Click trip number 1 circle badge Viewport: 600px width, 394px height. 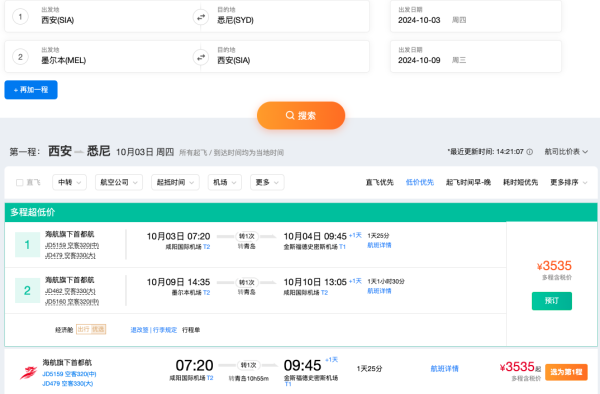[20, 17]
